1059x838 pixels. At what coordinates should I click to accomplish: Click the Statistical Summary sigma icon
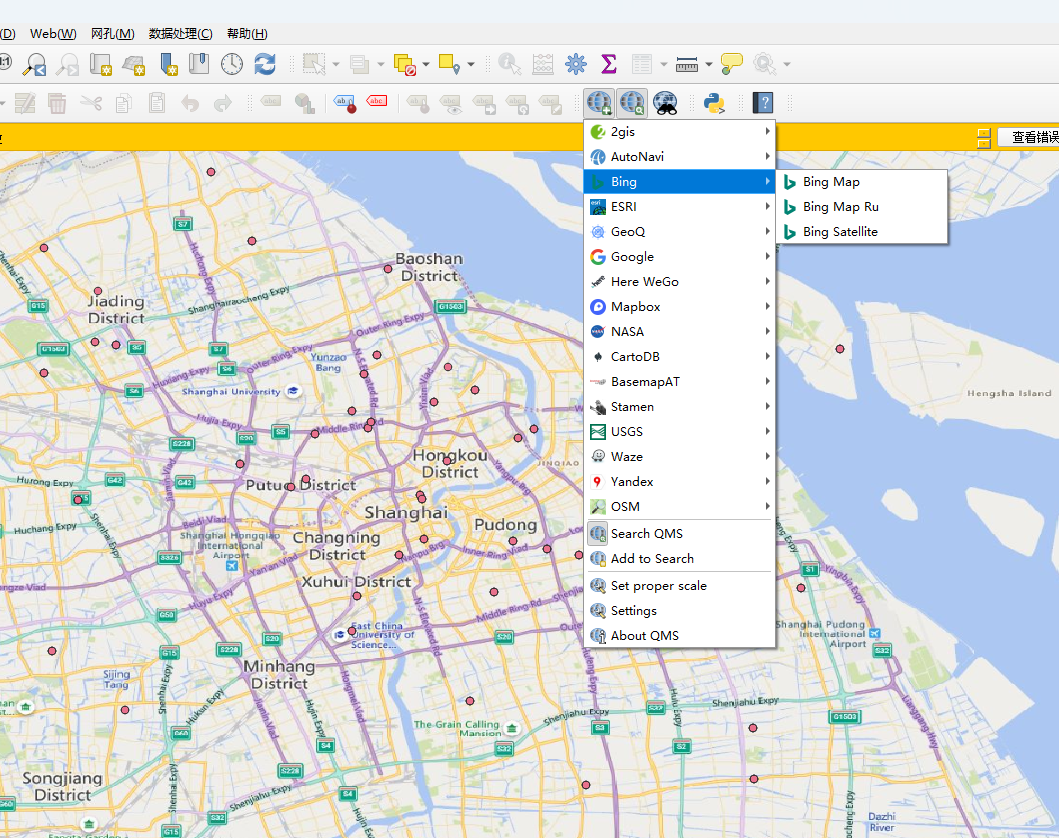click(x=608, y=64)
